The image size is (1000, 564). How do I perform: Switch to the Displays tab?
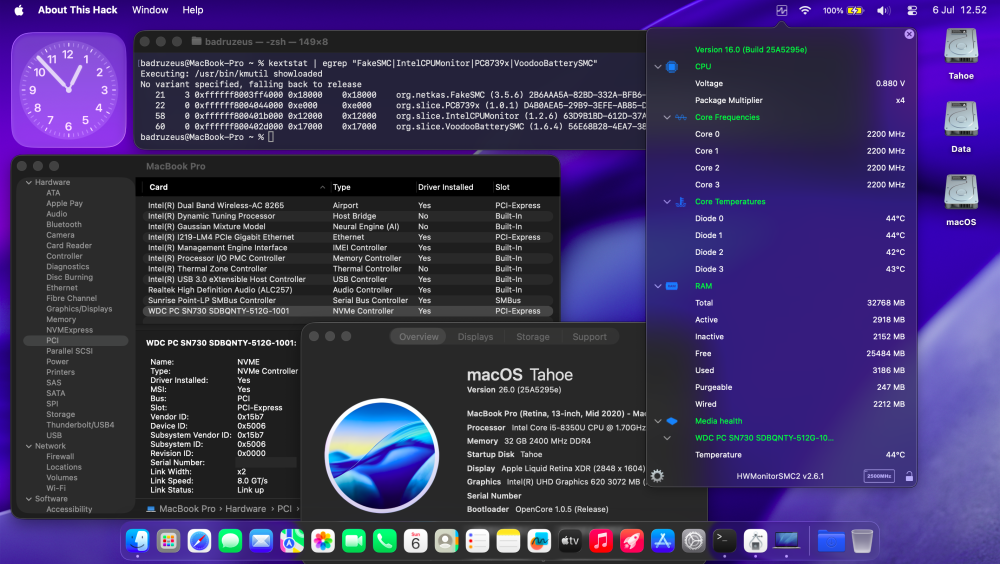(475, 337)
